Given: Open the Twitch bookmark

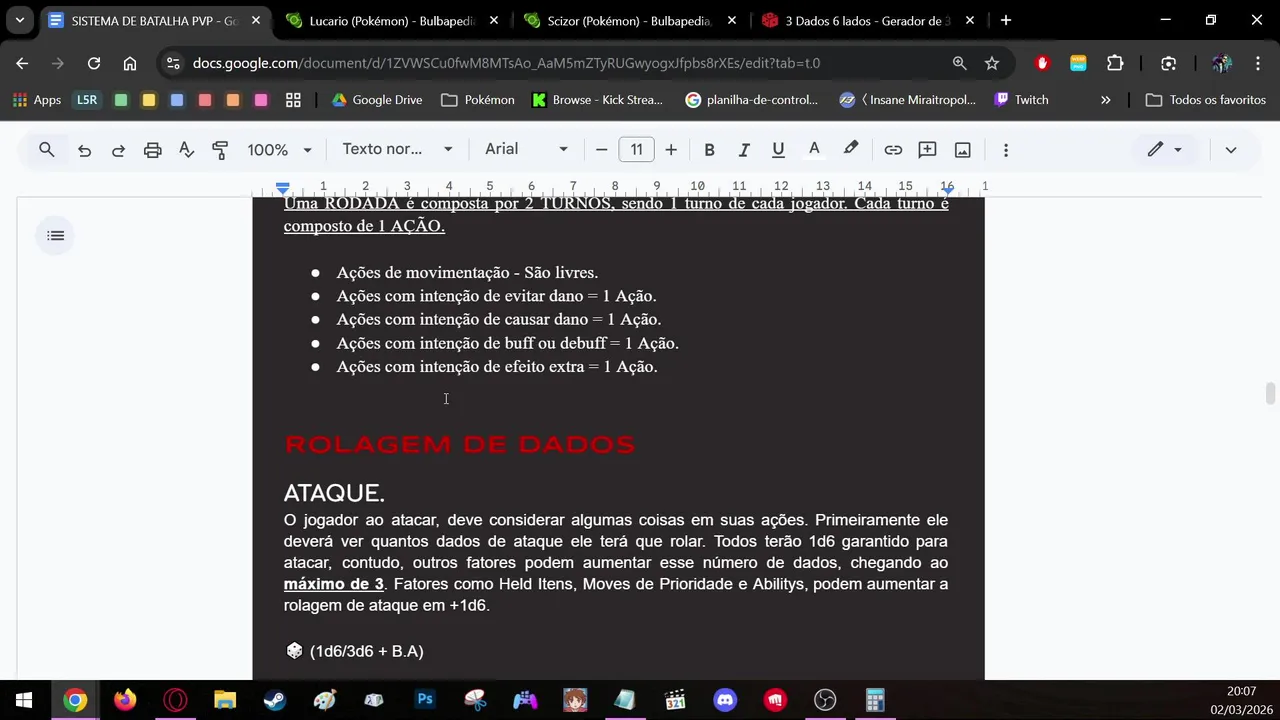Looking at the screenshot, I should [1021, 100].
